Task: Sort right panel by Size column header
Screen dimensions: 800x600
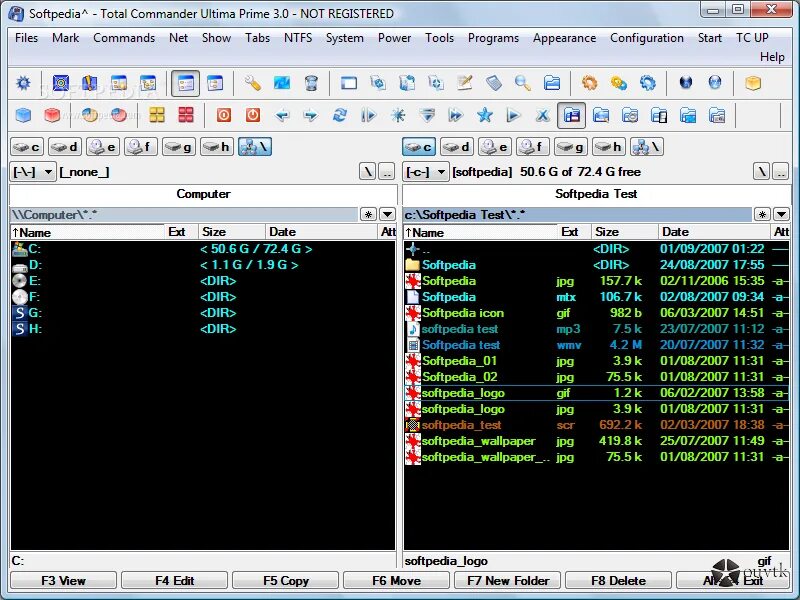Action: pyautogui.click(x=624, y=232)
